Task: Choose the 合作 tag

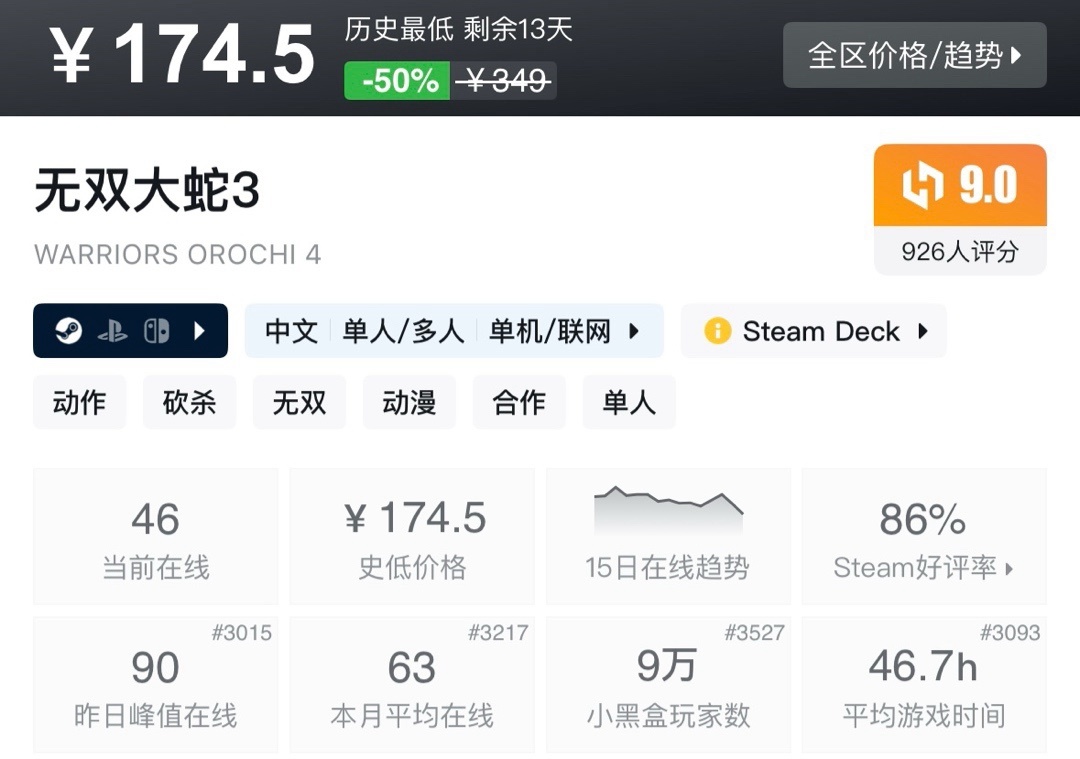Action: (520, 402)
